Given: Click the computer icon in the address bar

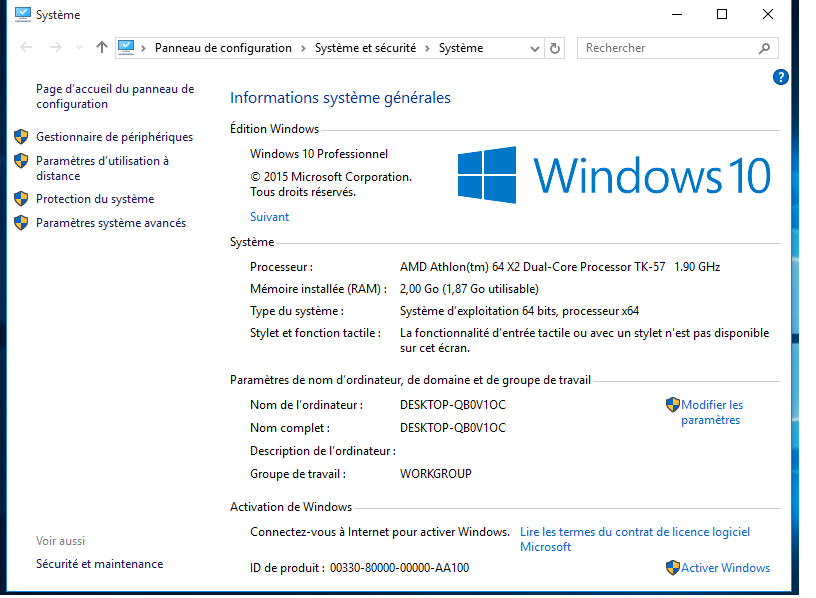Looking at the screenshot, I should point(126,48).
